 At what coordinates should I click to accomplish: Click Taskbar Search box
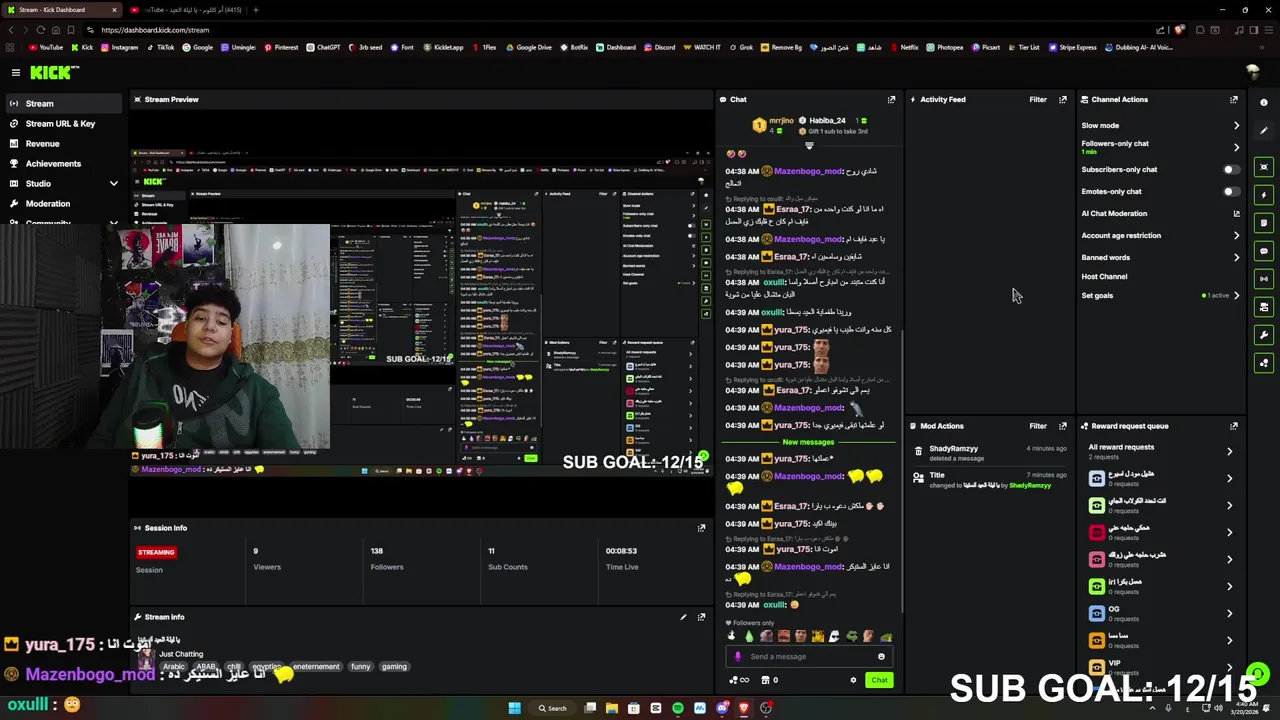[x=553, y=708]
